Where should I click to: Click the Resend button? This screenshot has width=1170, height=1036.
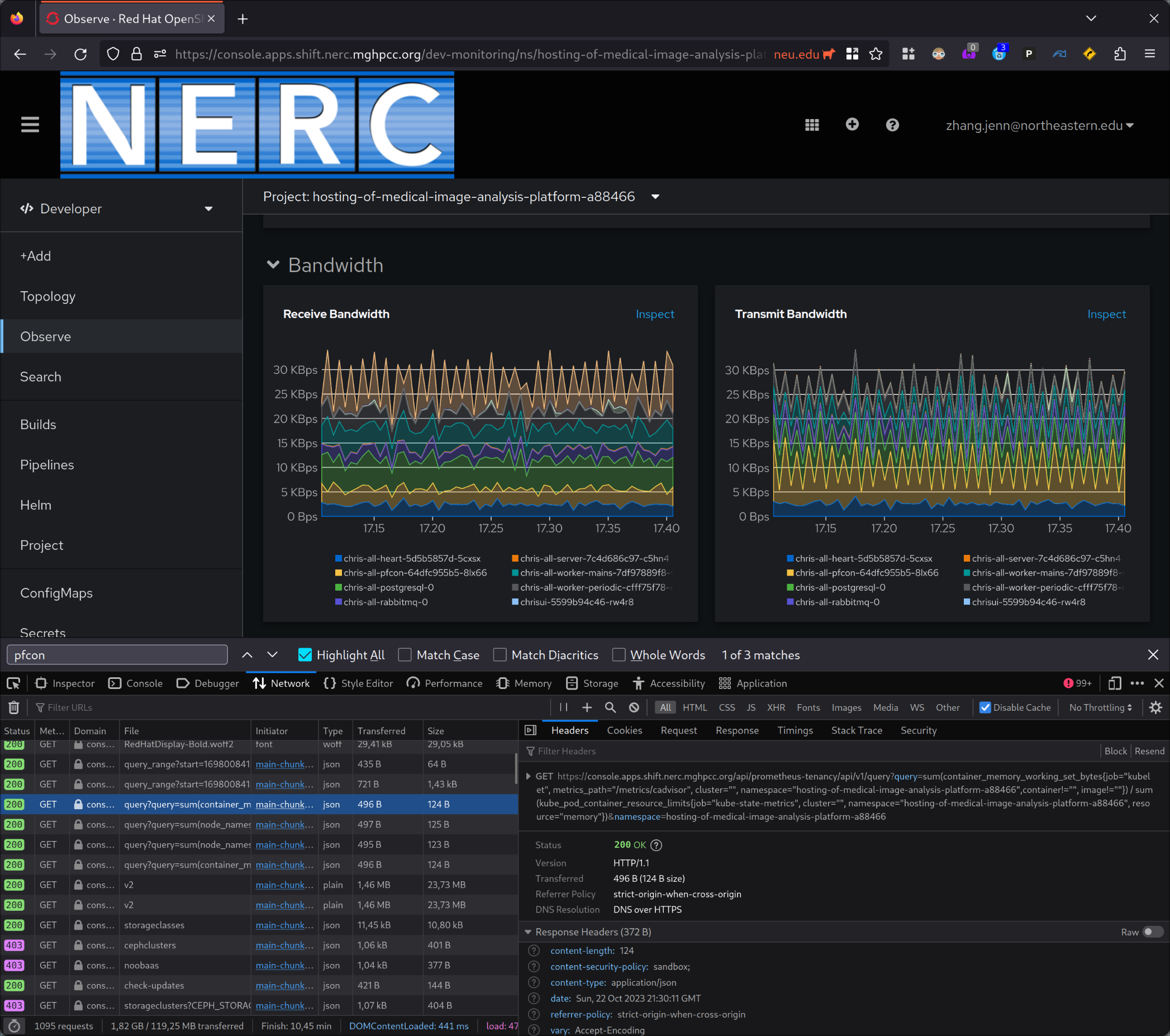(x=1149, y=751)
